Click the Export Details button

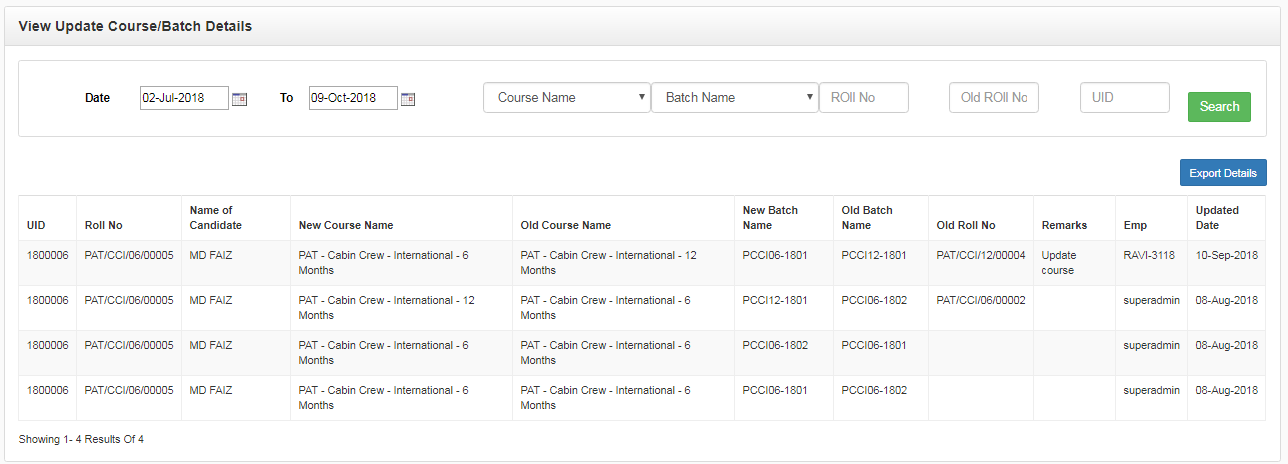(x=1223, y=173)
